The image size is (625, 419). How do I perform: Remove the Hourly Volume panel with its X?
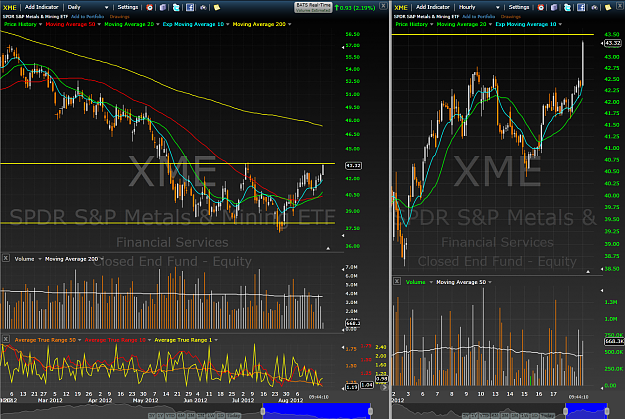[x=397, y=281]
